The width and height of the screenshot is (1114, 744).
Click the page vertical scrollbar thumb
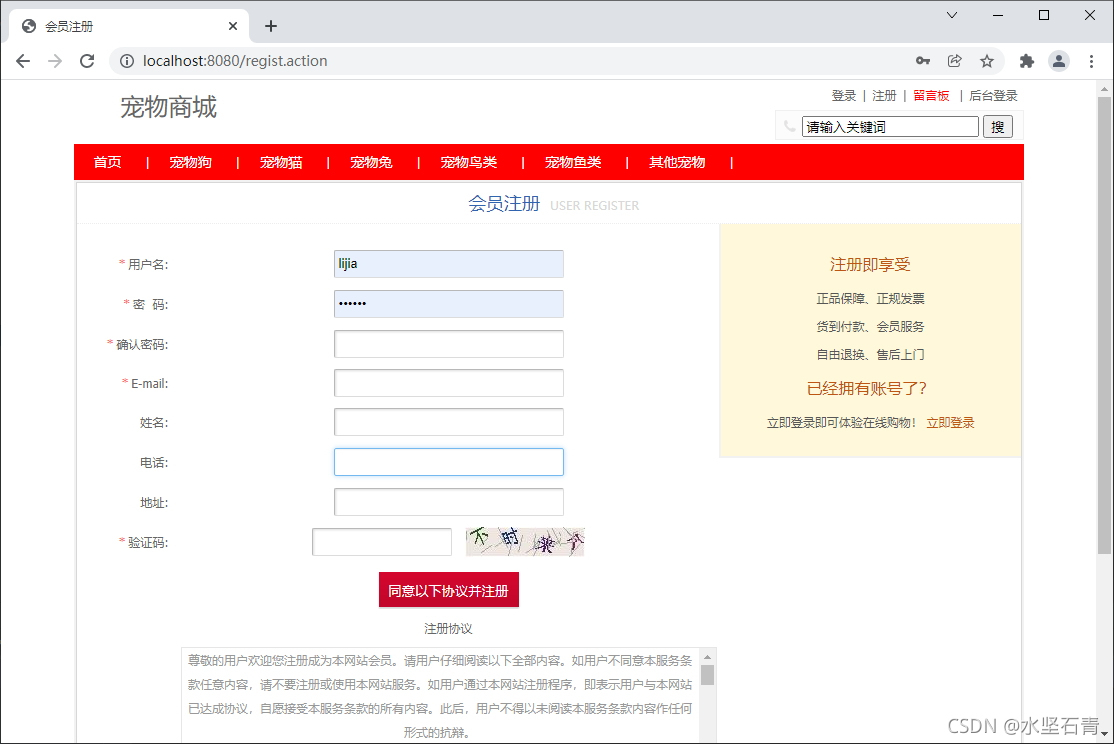pos(1104,325)
